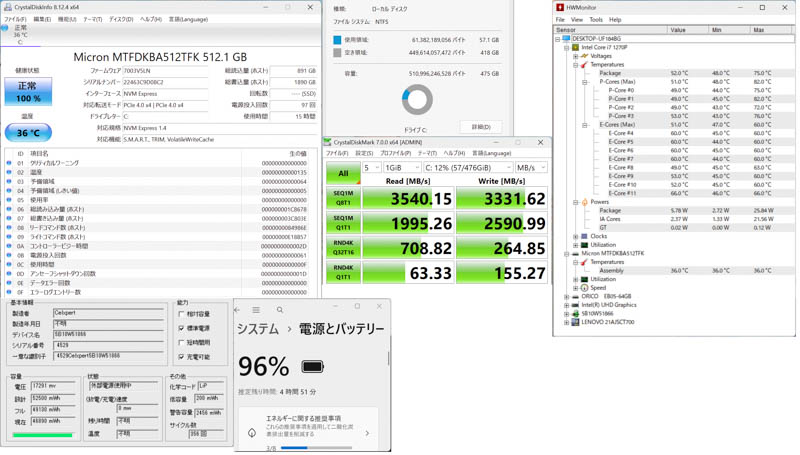Screen dimensions: 800x455
Task: Click the back arrow in Settings
Action: click(237, 310)
